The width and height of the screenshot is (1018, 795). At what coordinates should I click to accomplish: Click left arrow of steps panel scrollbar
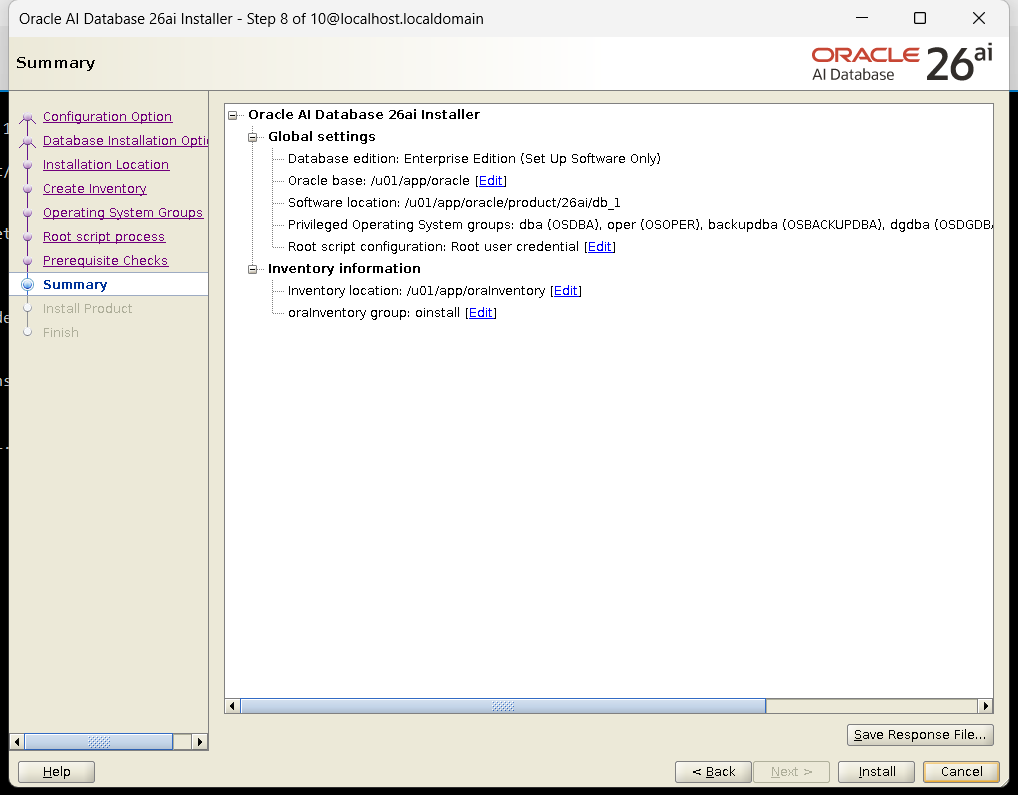17,742
